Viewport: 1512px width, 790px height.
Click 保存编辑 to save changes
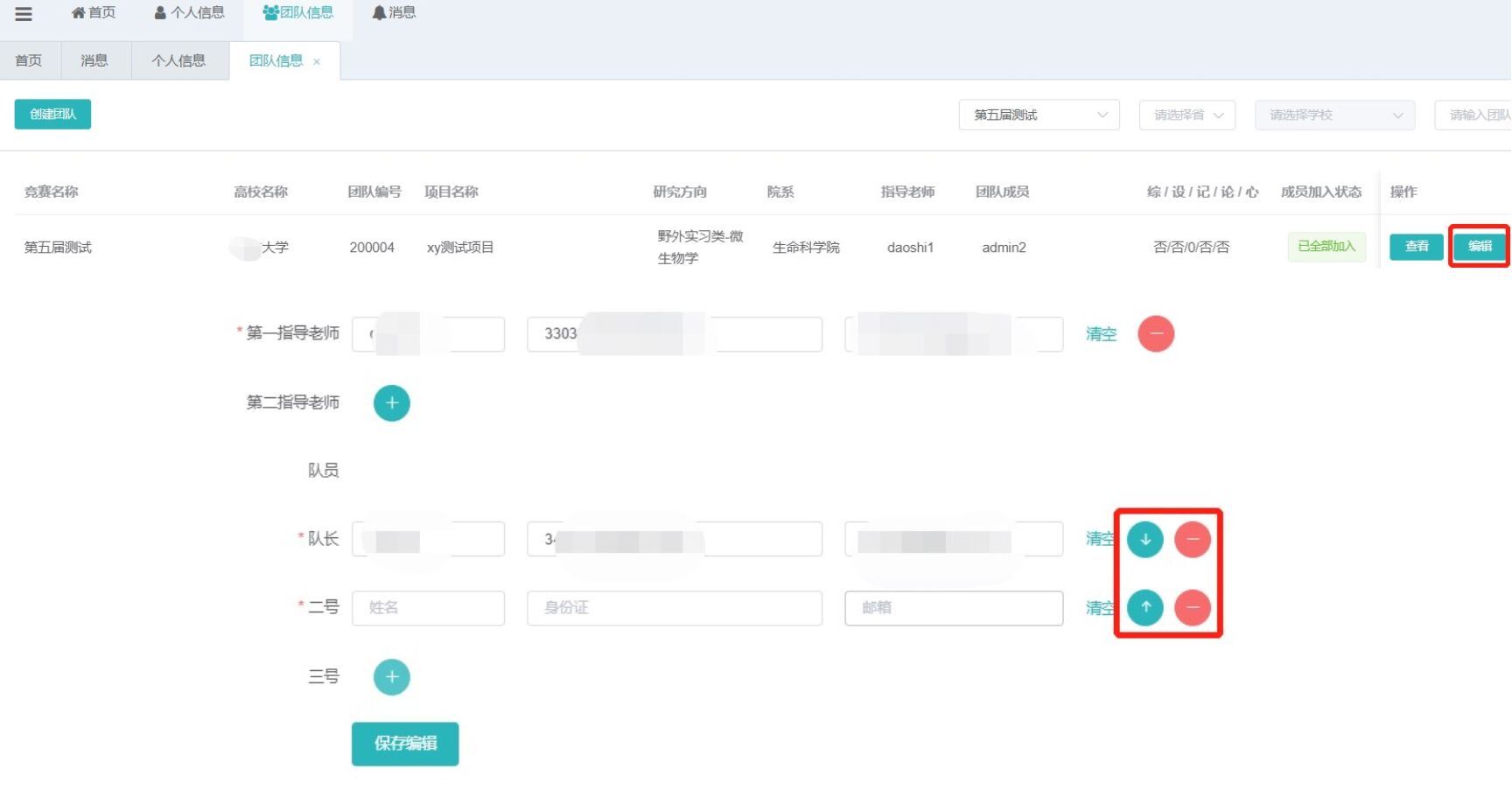[405, 744]
